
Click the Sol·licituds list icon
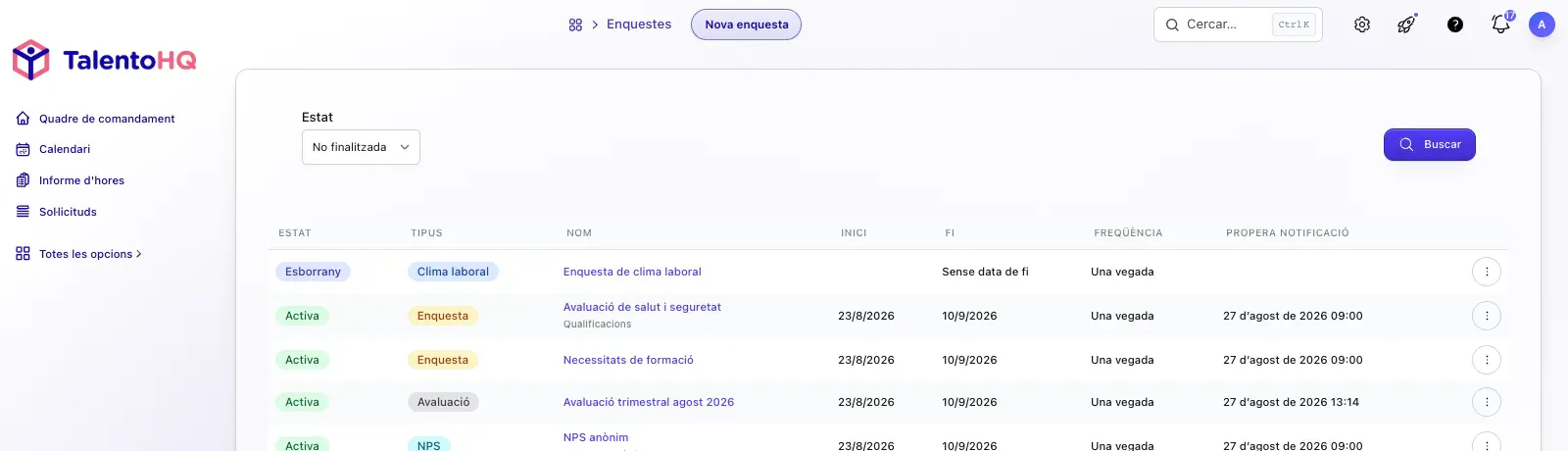[23, 212]
